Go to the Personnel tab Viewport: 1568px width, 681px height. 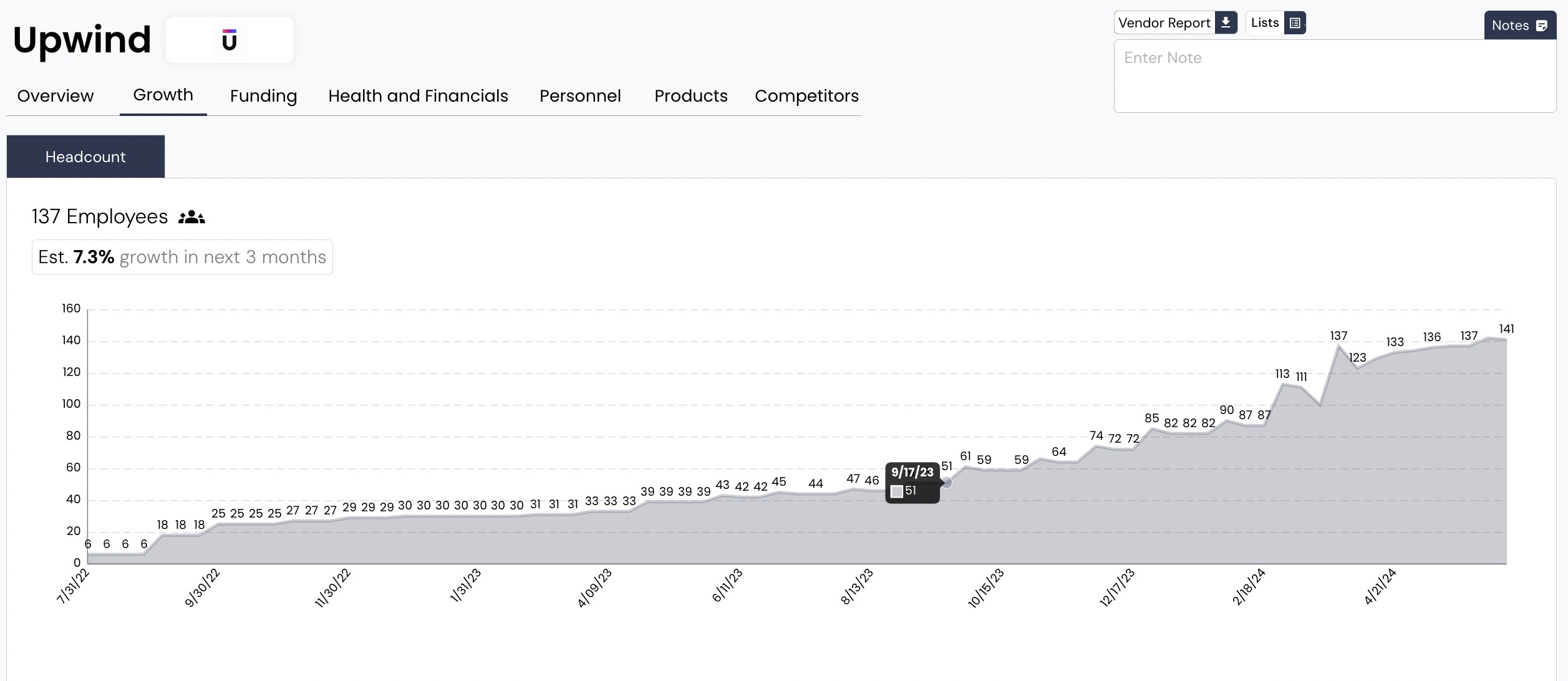click(580, 96)
